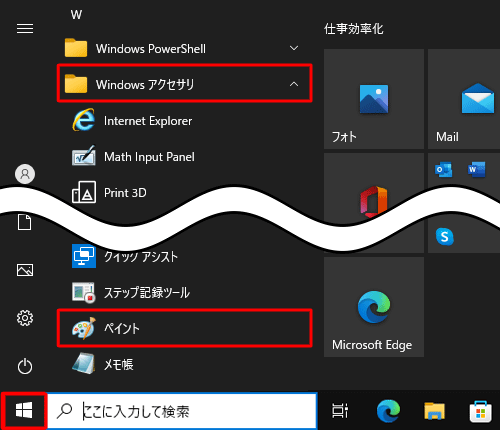Open Math Input Panel

(x=185, y=157)
